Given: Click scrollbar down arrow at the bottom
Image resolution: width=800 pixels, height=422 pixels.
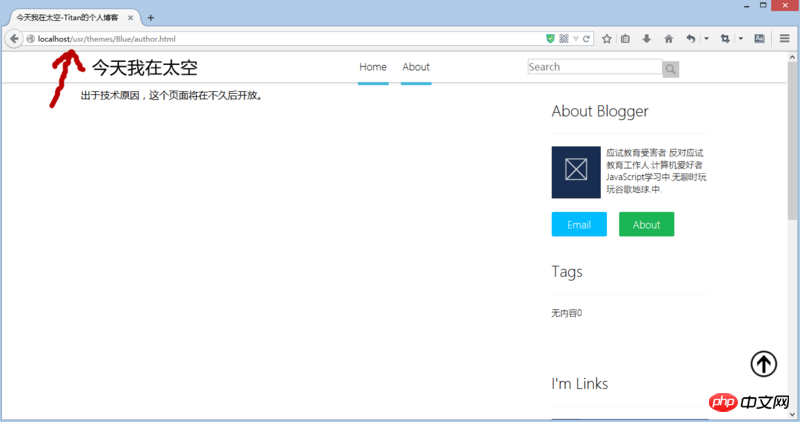Looking at the screenshot, I should click(792, 414).
